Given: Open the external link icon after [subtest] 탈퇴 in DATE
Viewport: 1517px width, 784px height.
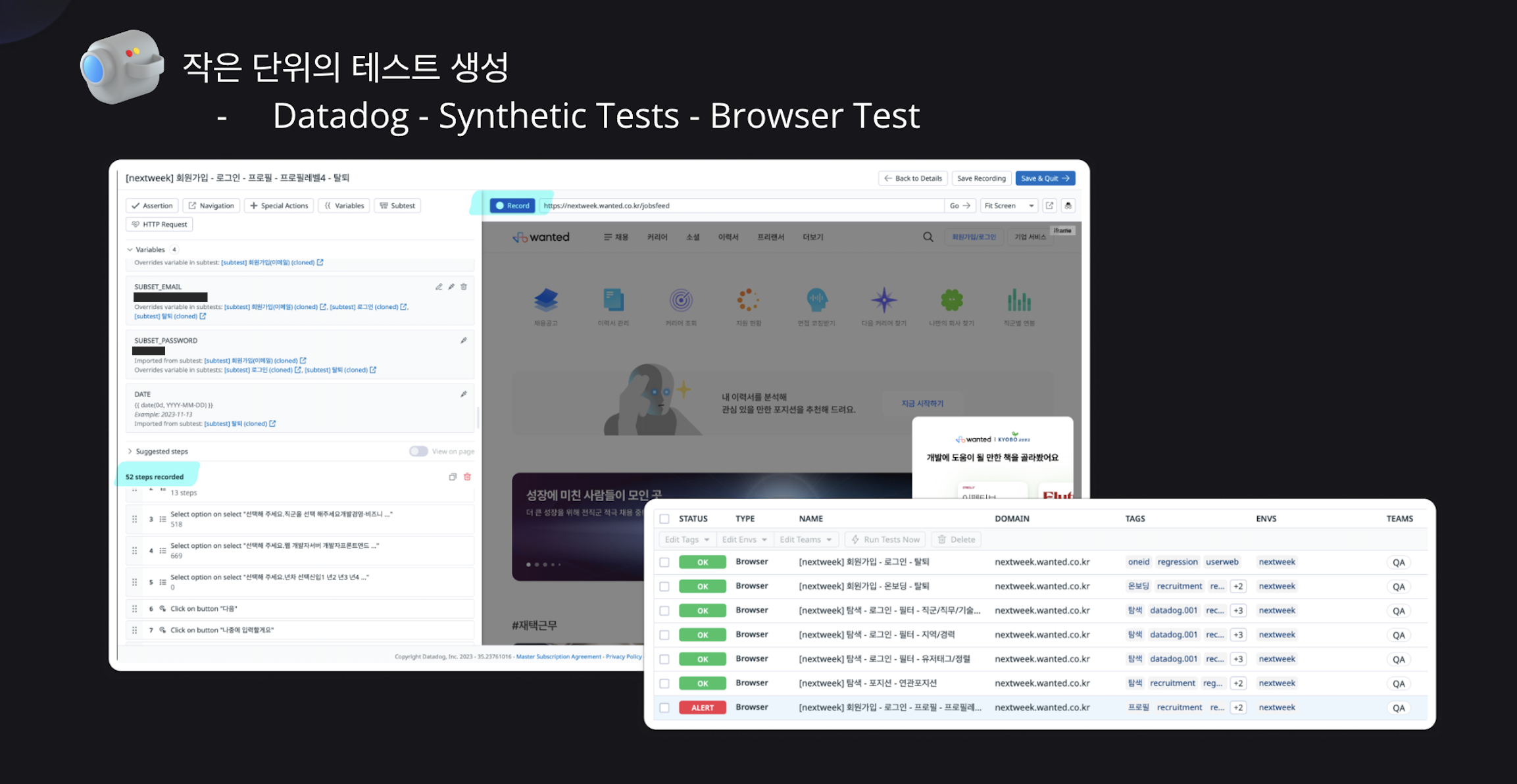Looking at the screenshot, I should pyautogui.click(x=272, y=424).
